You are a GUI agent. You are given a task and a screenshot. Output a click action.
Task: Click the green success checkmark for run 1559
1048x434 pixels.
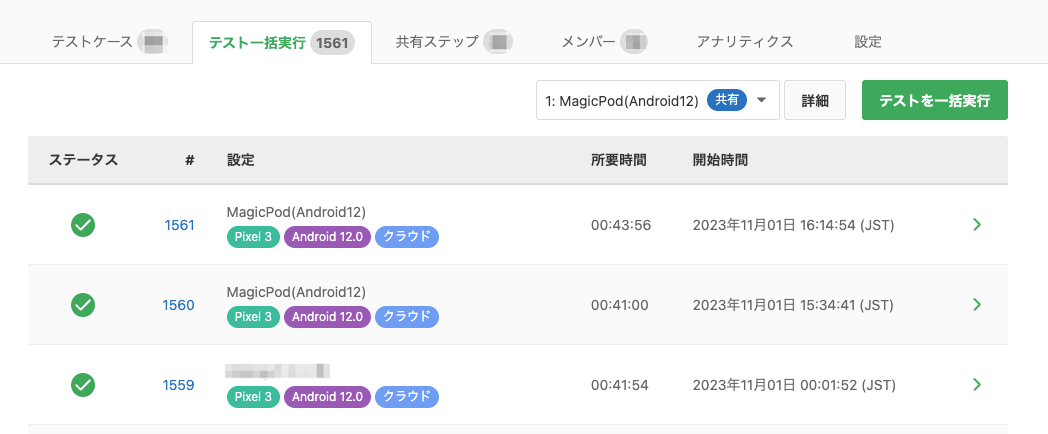[x=83, y=384]
